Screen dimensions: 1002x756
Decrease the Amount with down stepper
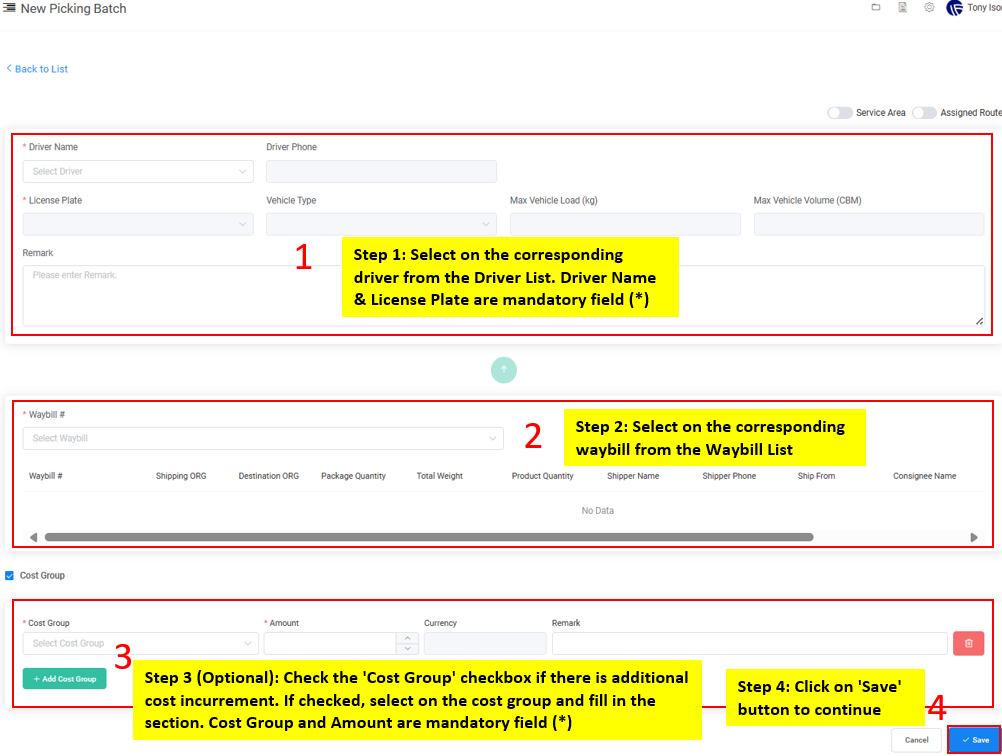pos(407,649)
